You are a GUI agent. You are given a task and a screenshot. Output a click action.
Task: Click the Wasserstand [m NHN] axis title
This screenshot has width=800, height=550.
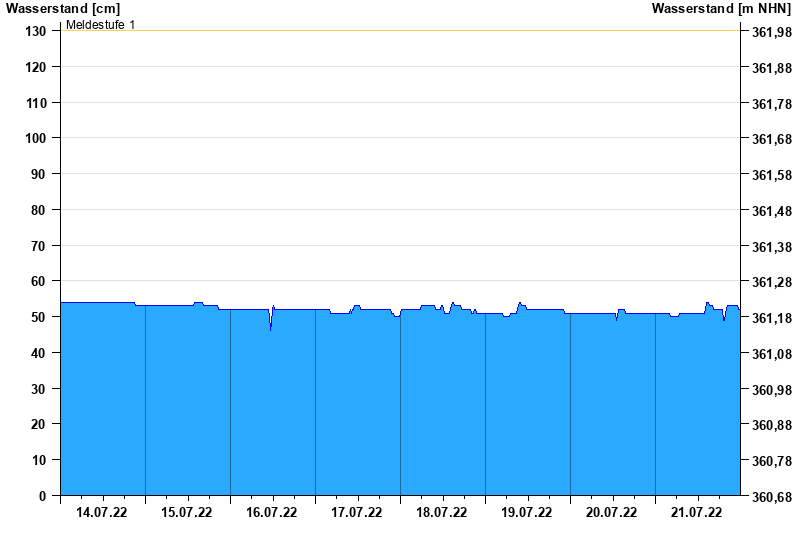pos(721,9)
